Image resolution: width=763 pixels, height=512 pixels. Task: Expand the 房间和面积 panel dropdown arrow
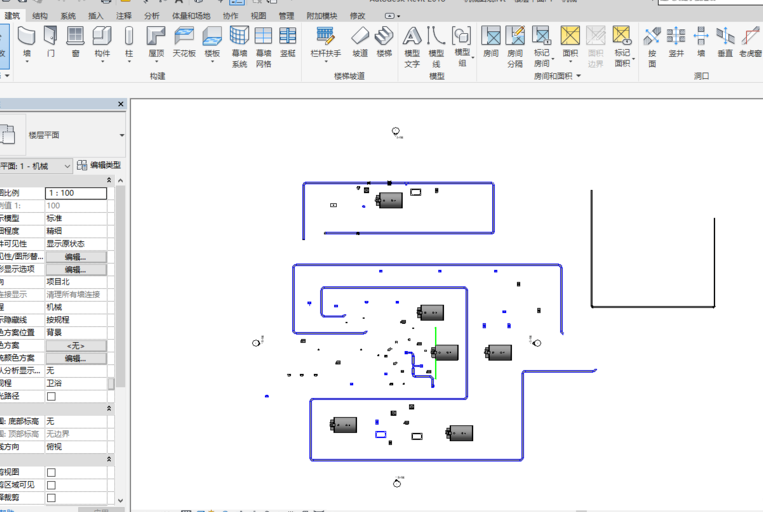tap(579, 76)
